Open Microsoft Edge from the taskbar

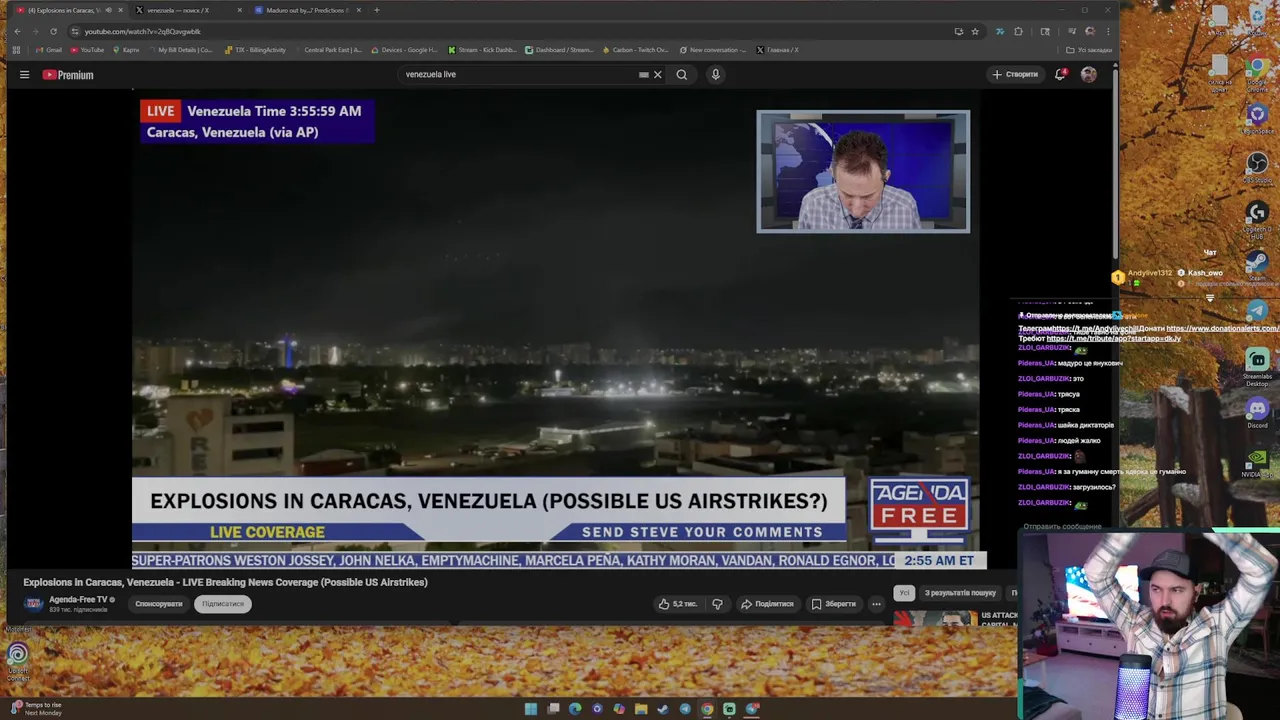click(x=575, y=709)
